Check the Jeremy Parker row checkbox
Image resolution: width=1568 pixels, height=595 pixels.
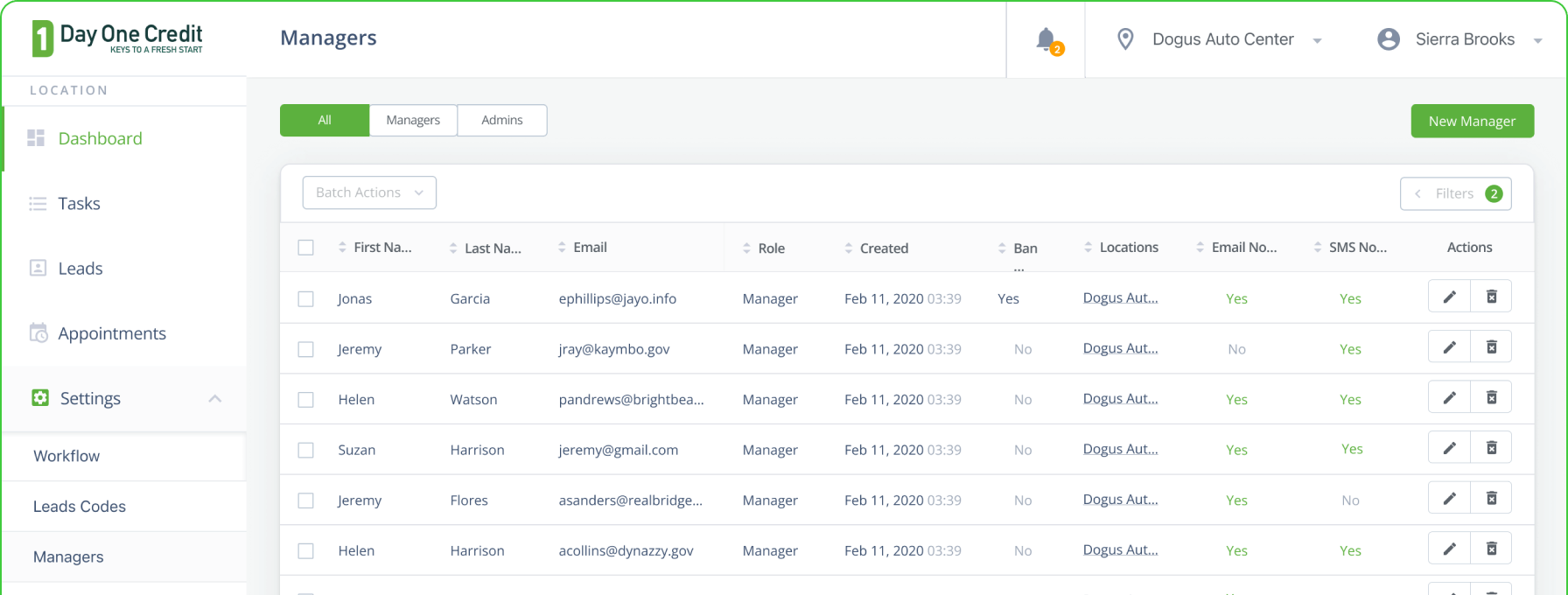coord(305,349)
